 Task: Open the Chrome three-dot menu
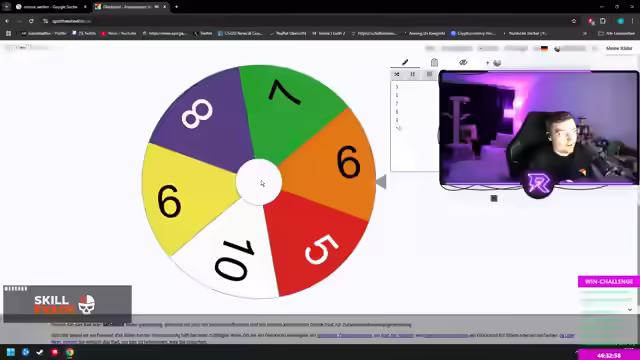click(x=633, y=21)
